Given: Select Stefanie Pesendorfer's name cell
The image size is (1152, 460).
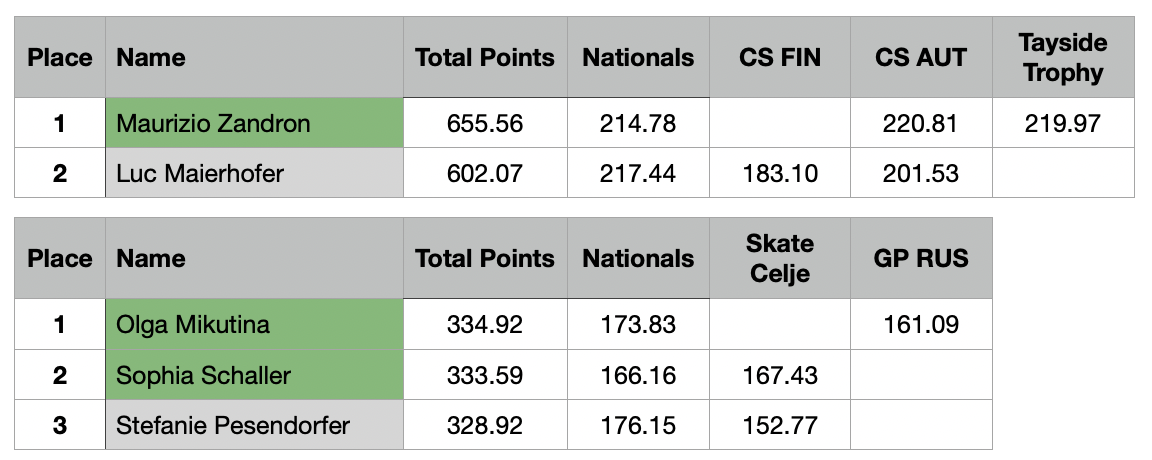Looking at the screenshot, I should [254, 425].
